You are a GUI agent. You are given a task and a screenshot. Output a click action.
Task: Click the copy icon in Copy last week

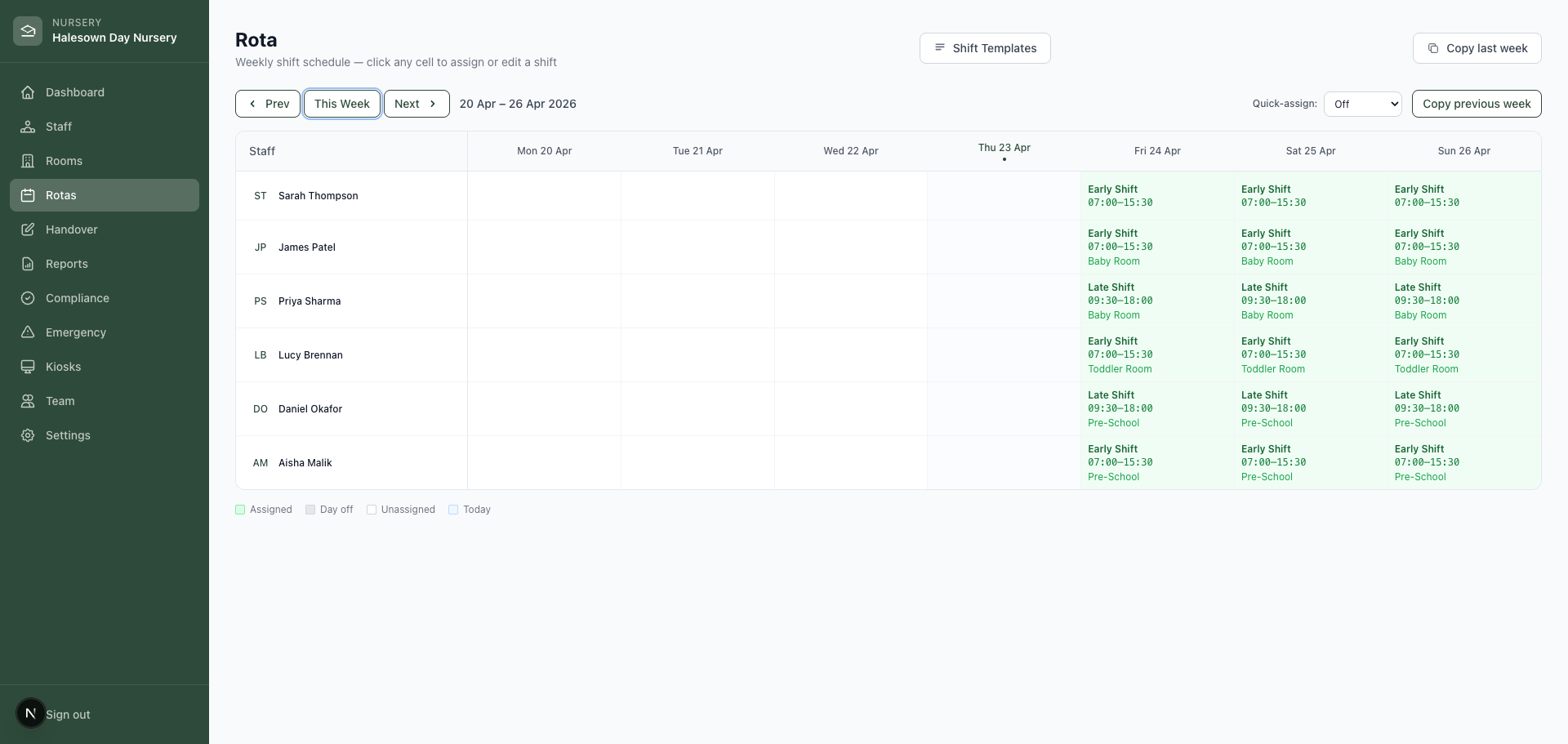tap(1433, 48)
